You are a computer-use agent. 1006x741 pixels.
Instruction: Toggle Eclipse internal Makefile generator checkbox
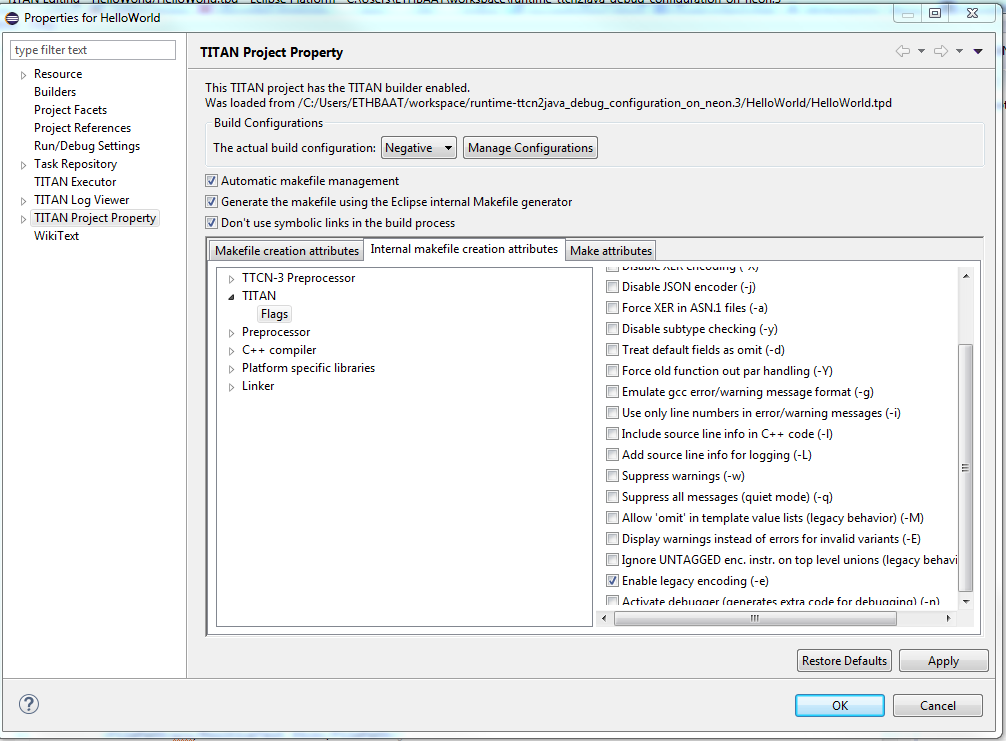coord(212,202)
